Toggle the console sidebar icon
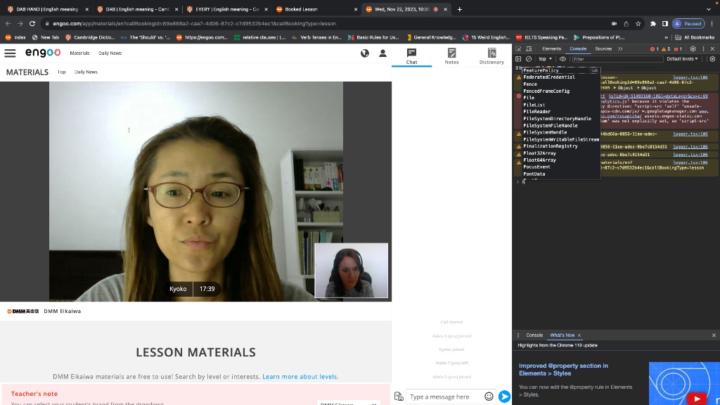This screenshot has height=405, width=720. pyautogui.click(x=518, y=59)
